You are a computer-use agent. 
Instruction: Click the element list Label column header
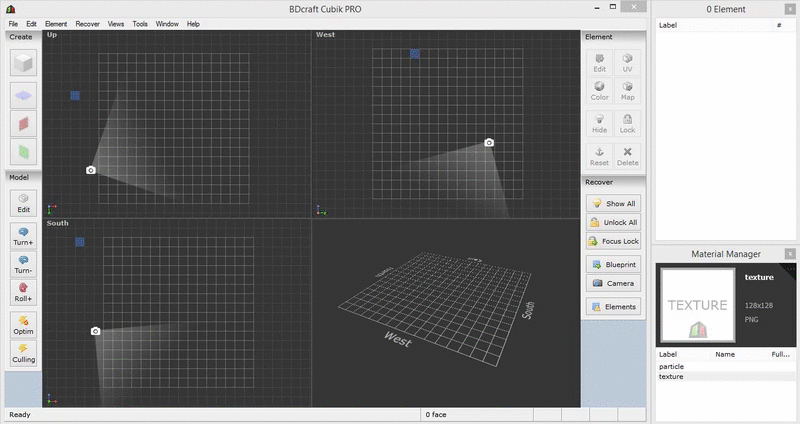coord(668,25)
